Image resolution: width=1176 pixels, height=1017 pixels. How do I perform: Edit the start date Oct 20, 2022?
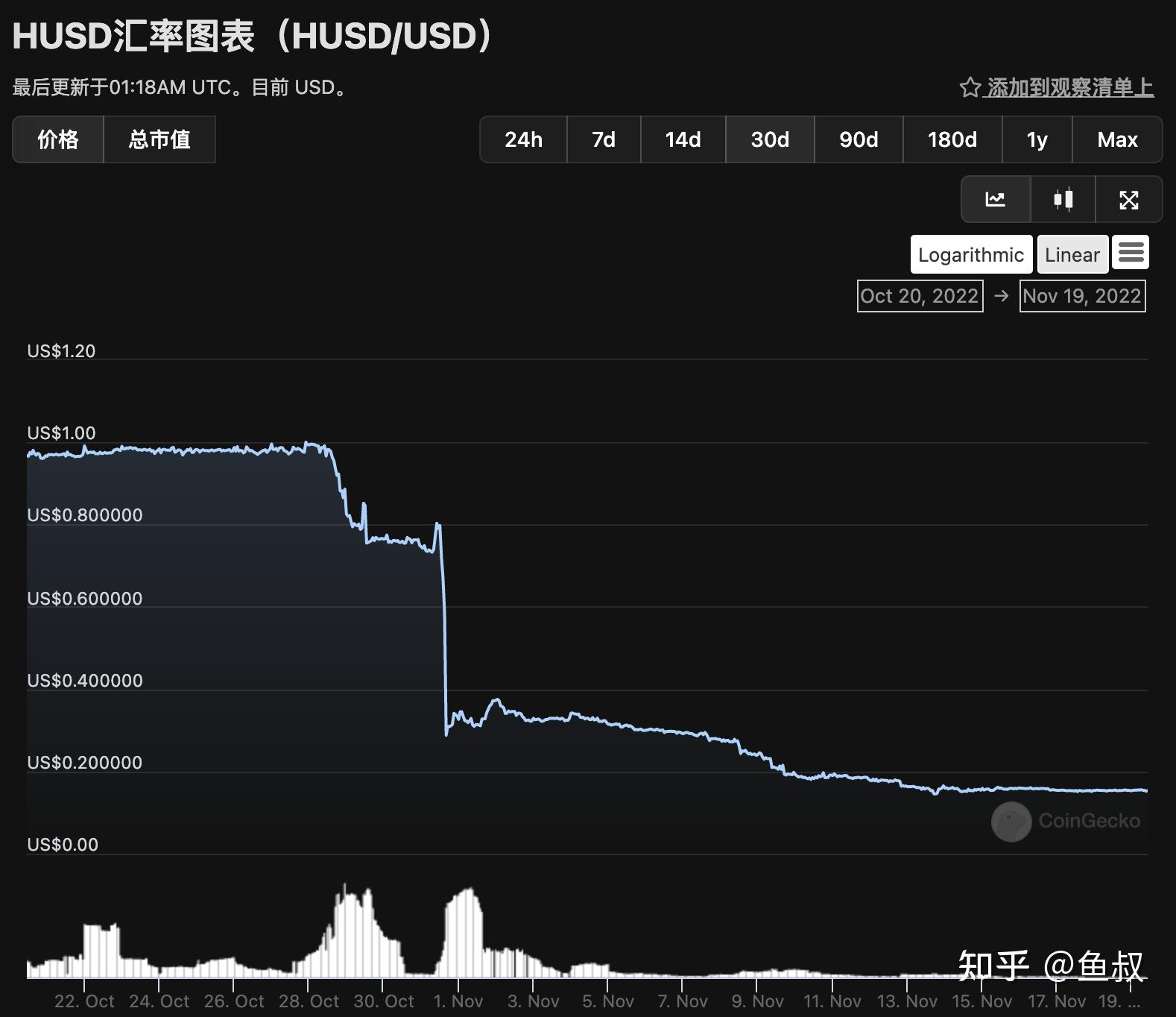[x=920, y=296]
